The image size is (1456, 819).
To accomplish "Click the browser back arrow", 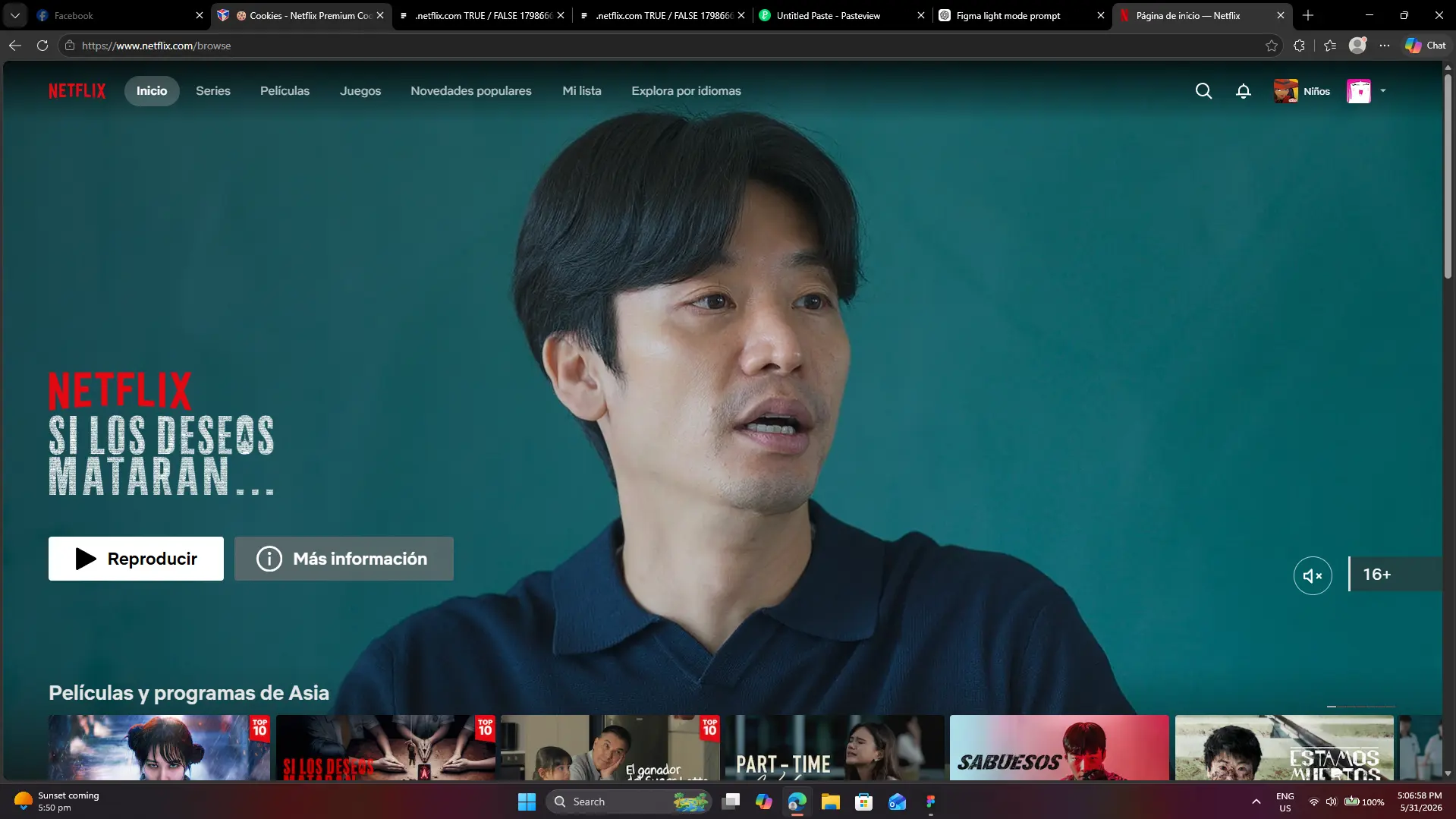I will point(15,46).
